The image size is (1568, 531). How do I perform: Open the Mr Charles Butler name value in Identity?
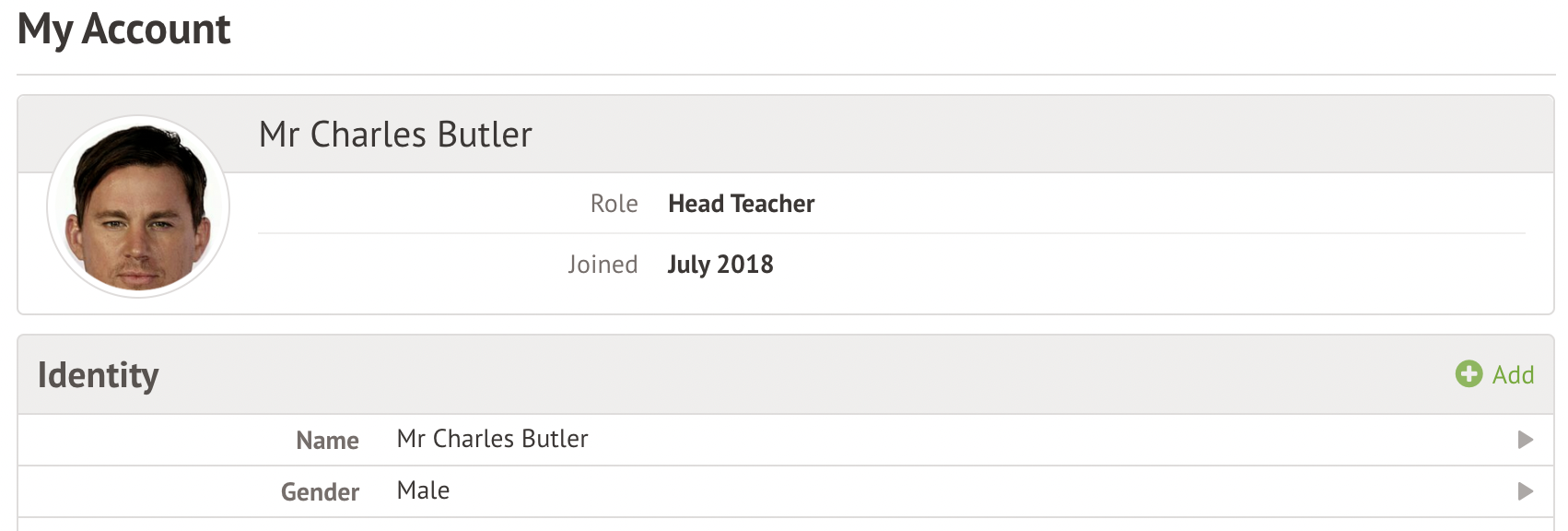tap(492, 439)
